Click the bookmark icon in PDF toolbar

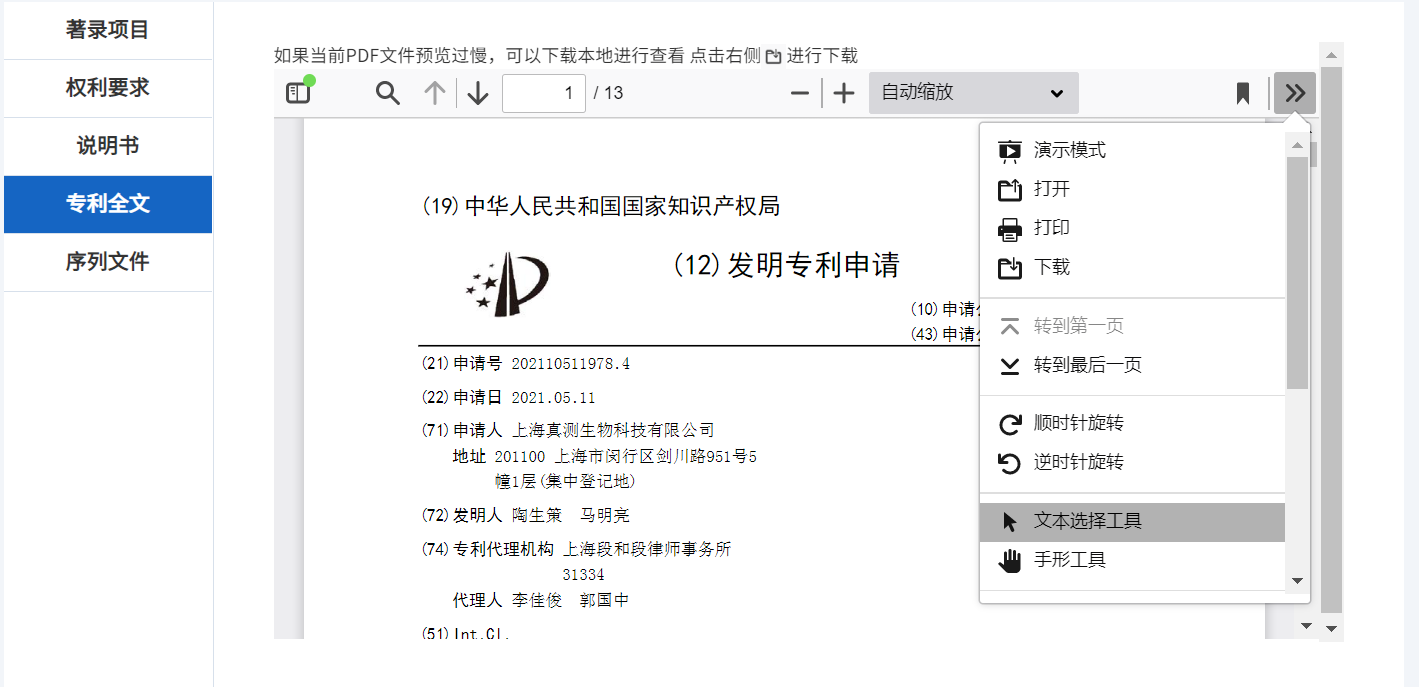[1243, 93]
